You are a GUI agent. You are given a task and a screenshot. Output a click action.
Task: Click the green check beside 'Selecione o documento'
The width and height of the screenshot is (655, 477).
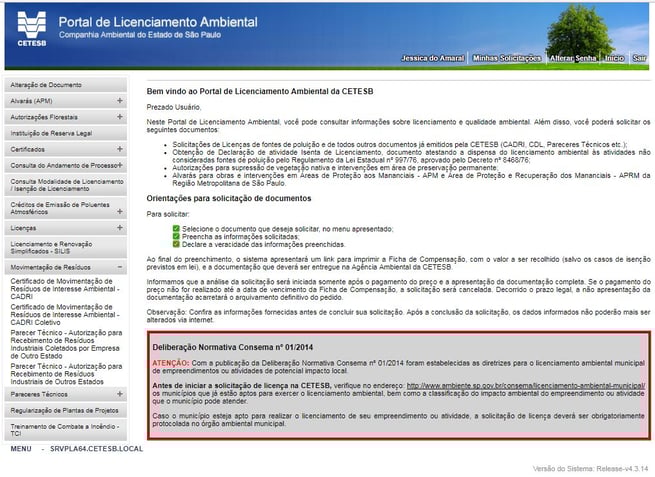tap(176, 228)
